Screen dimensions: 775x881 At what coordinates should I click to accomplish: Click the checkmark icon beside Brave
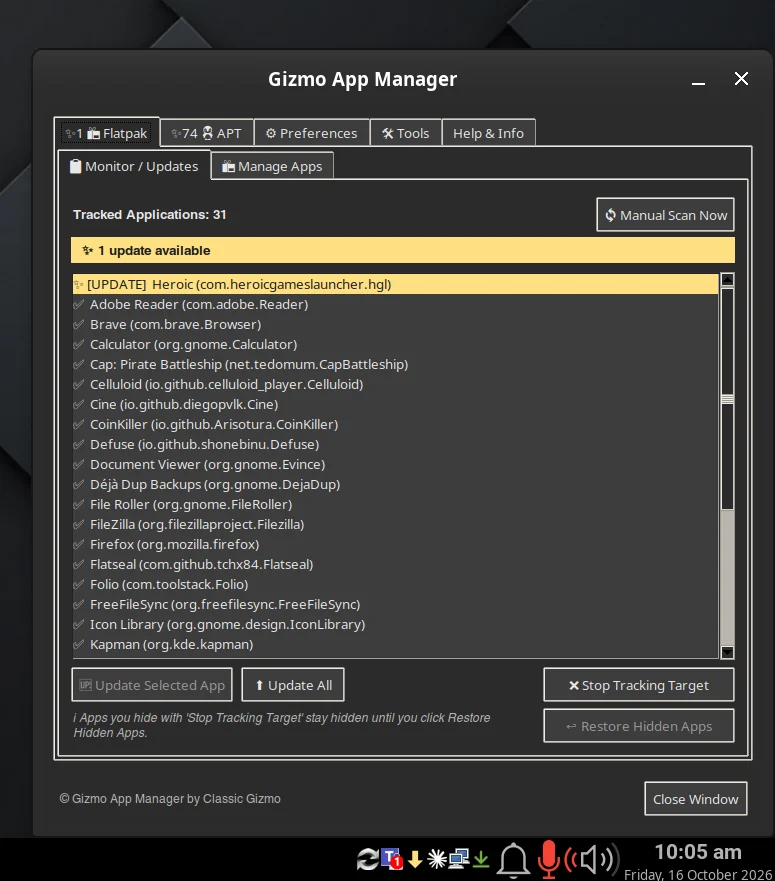click(79, 325)
